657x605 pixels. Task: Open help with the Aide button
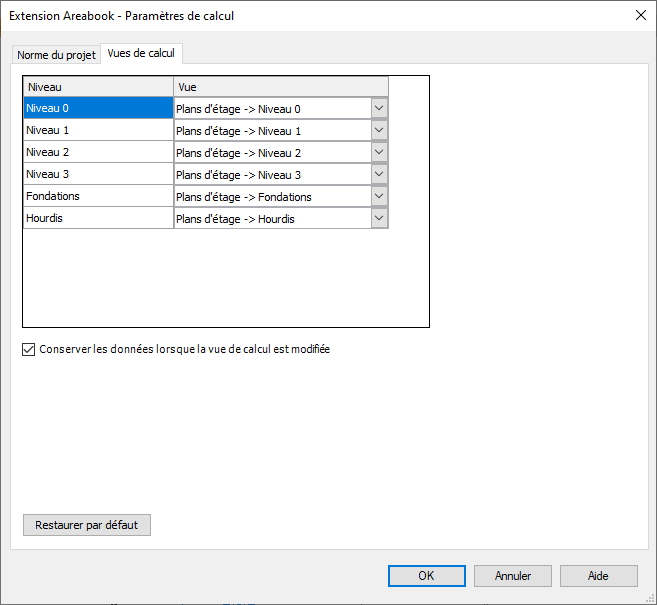598,576
